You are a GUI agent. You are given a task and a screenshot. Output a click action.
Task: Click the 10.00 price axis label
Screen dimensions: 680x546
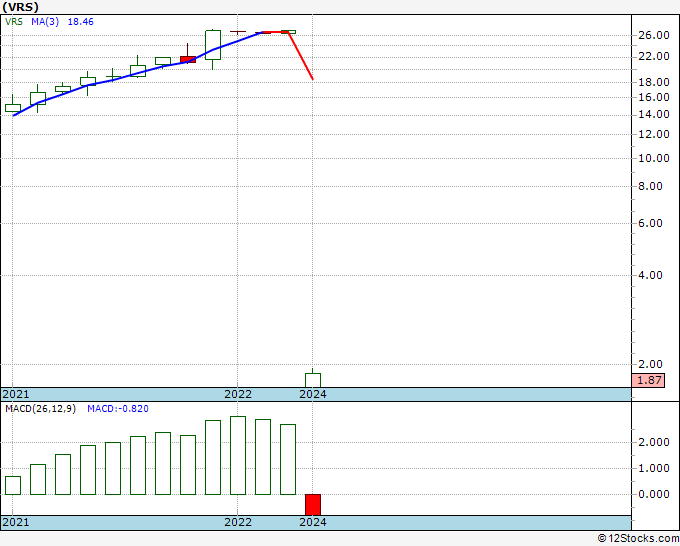(654, 159)
